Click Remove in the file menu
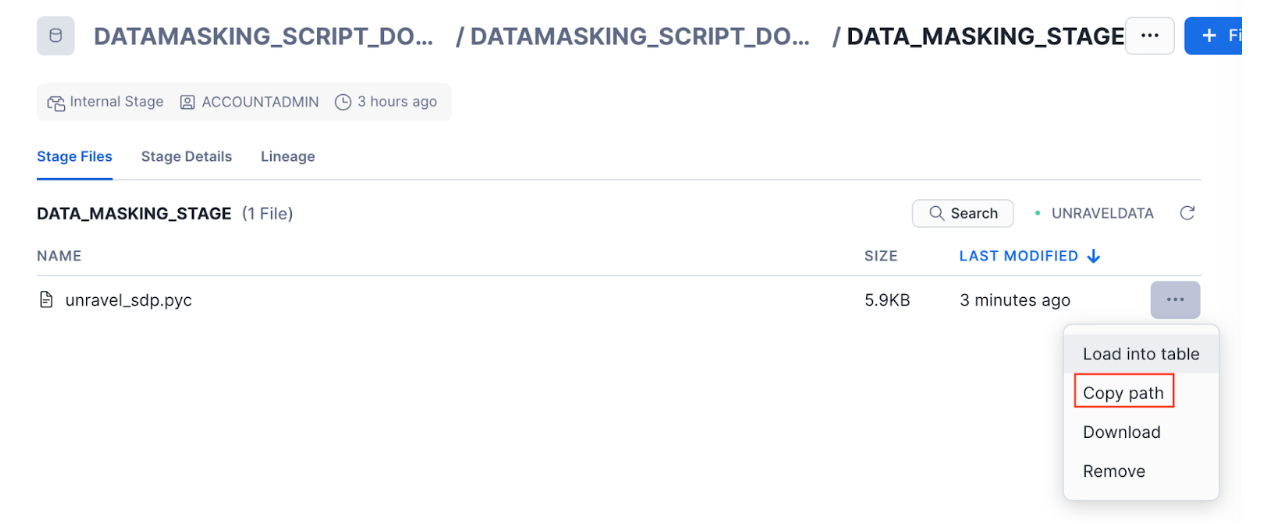 [1113, 471]
